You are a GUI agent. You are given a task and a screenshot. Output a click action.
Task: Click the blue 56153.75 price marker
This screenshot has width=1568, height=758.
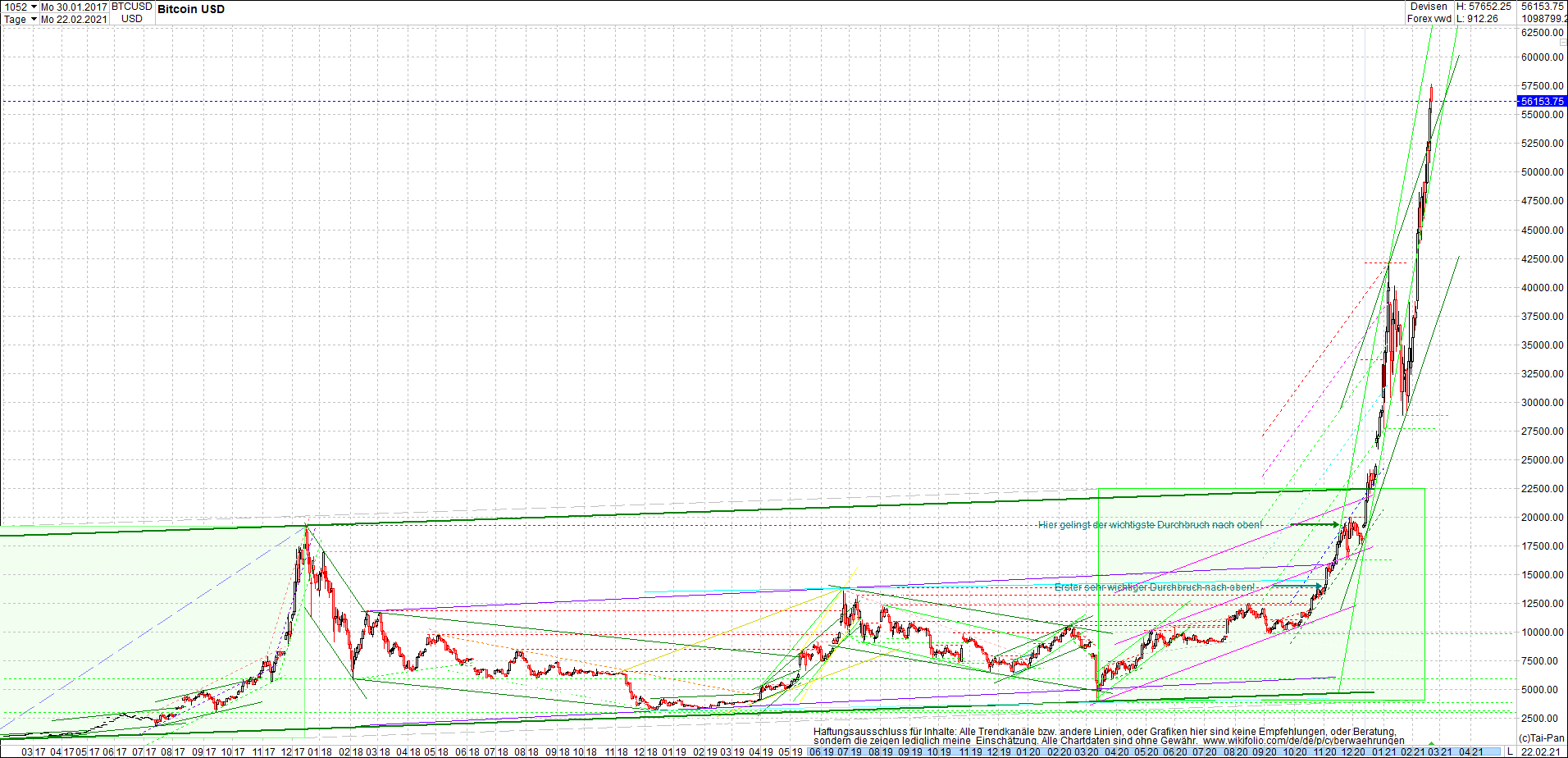pos(1542,102)
